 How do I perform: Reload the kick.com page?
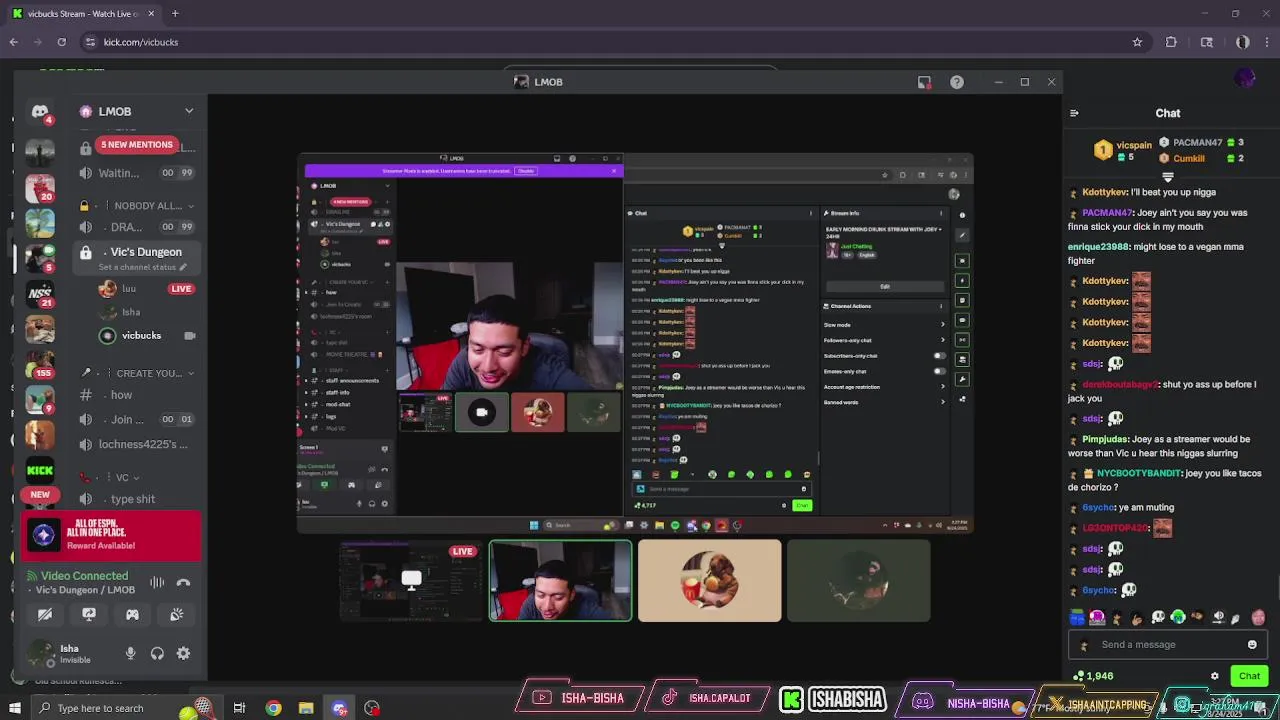(61, 42)
